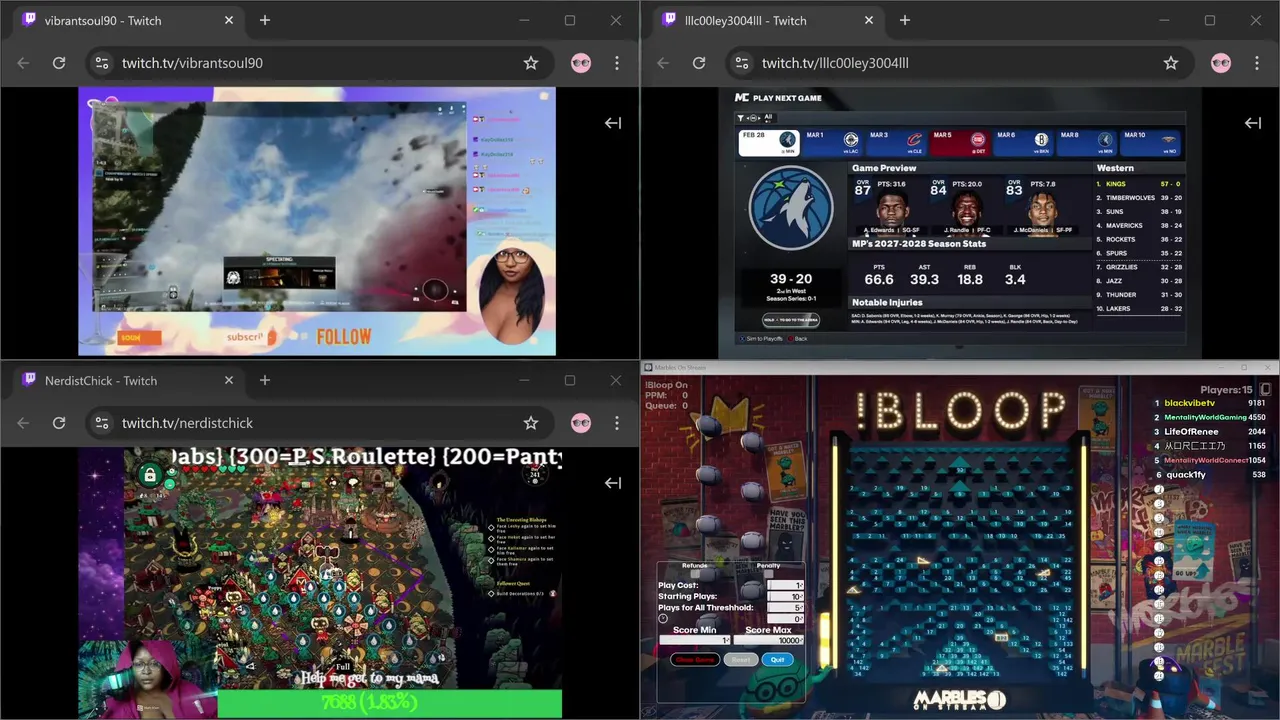Image resolution: width=1280 pixels, height=720 pixels.
Task: Click the Timberwolves team logo
Action: pos(790,207)
